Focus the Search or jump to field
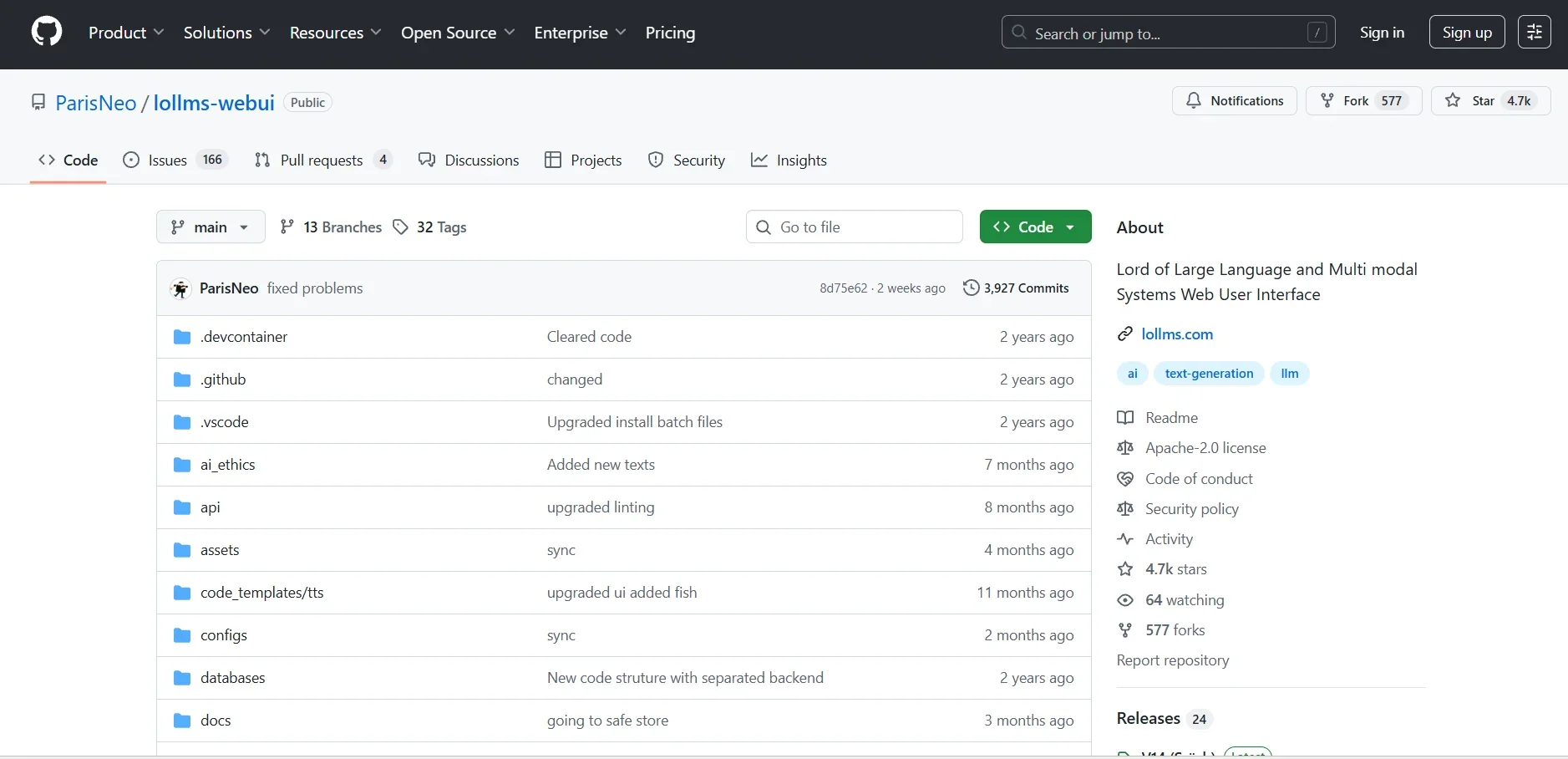This screenshot has height=759, width=1568. (x=1168, y=33)
